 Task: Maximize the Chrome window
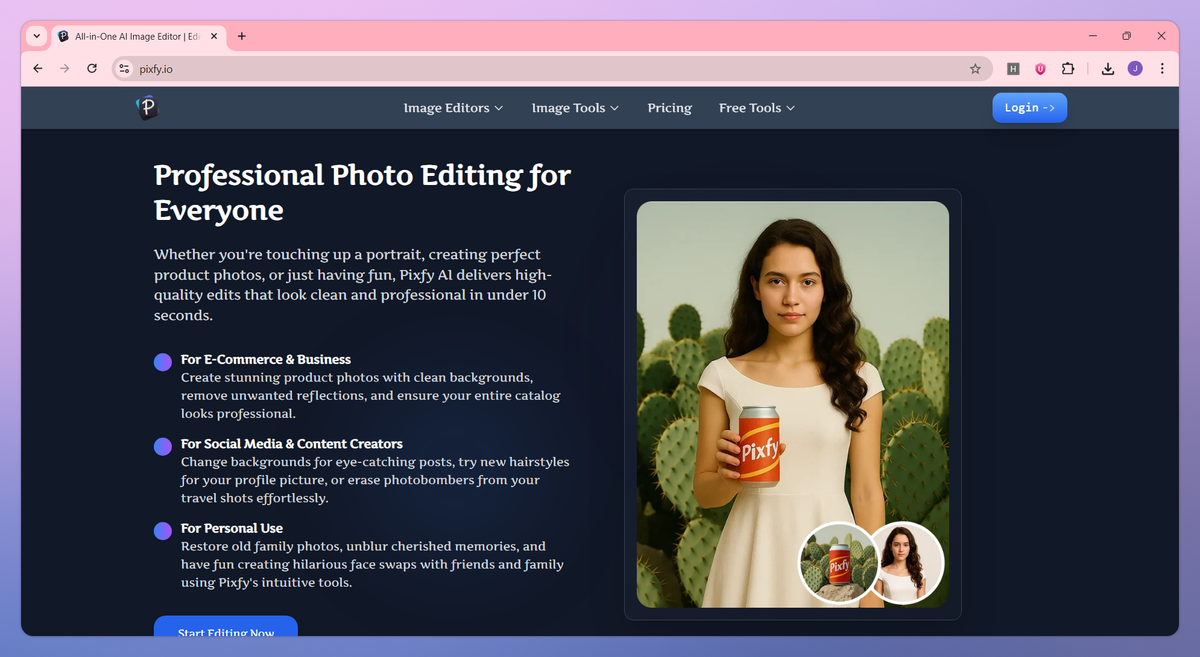[x=1126, y=36]
